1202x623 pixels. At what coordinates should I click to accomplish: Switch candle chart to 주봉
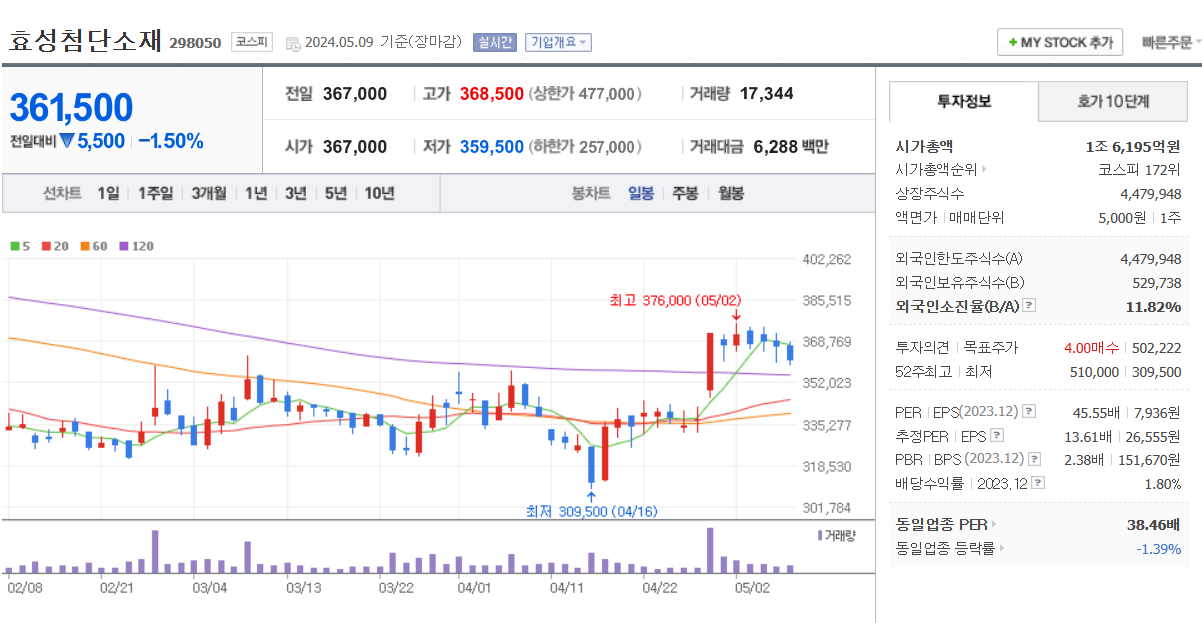coord(685,193)
